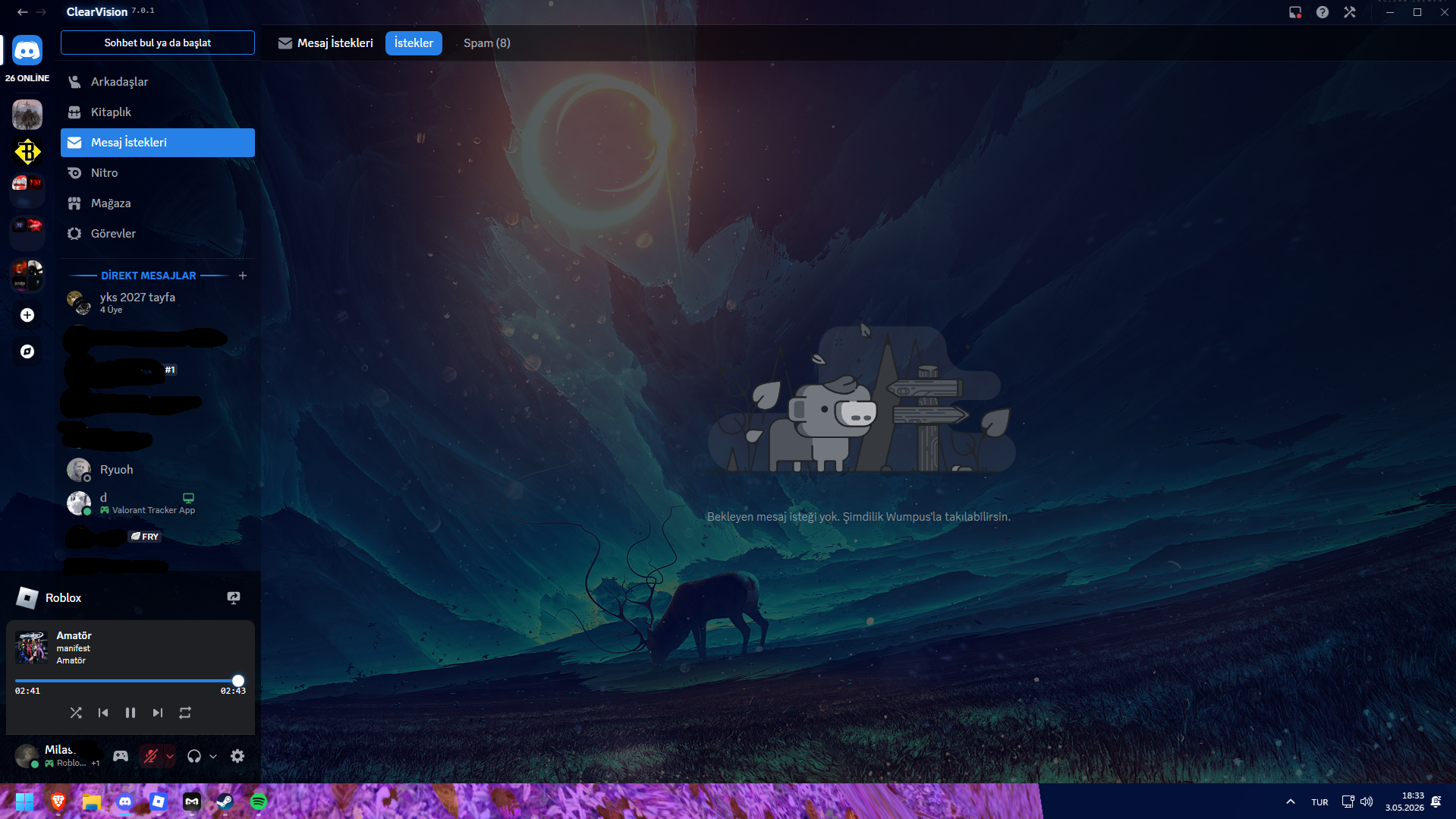Skip to previous Spotify track
This screenshot has height=819, width=1456.
103,713
